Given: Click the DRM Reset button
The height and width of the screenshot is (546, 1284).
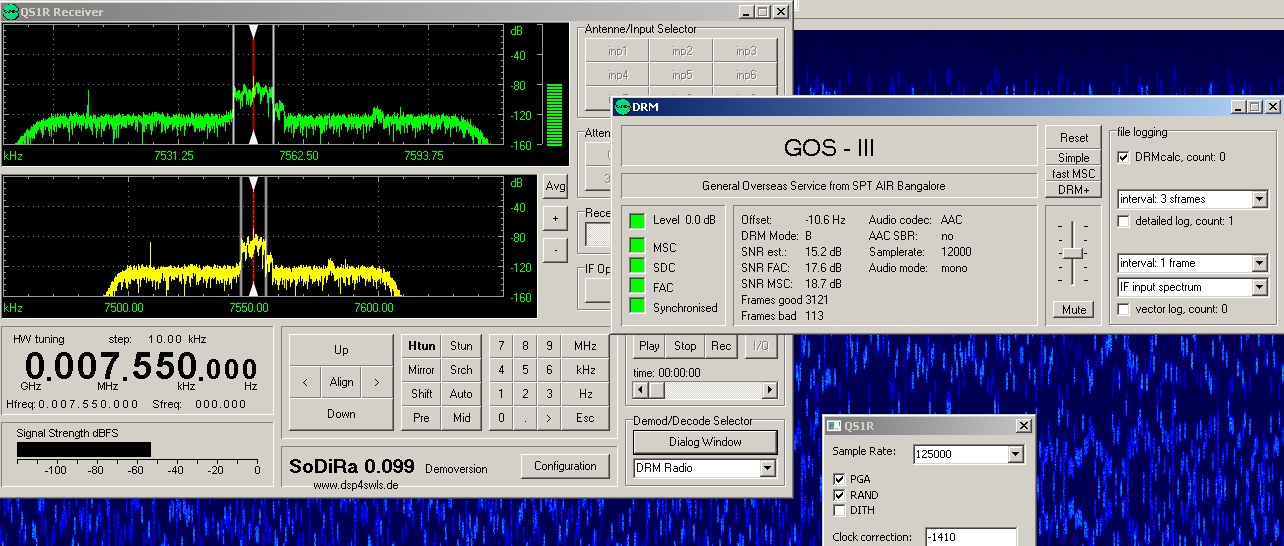Looking at the screenshot, I should pos(1074,138).
